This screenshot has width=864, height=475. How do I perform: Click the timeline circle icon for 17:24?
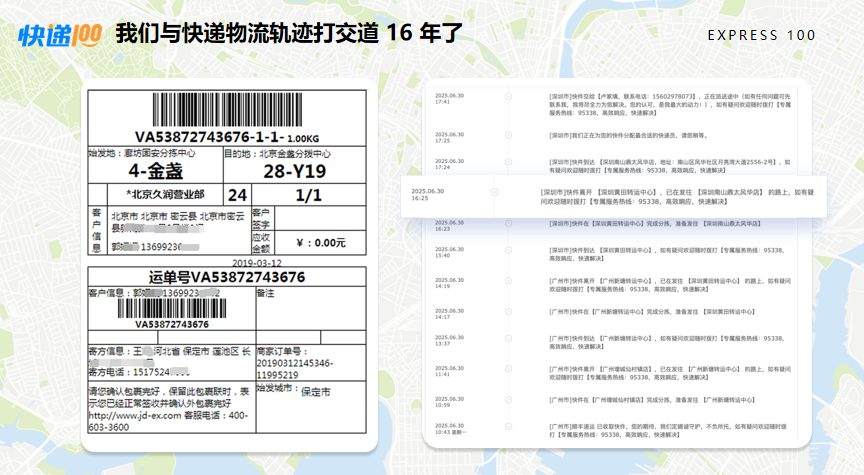[509, 162]
